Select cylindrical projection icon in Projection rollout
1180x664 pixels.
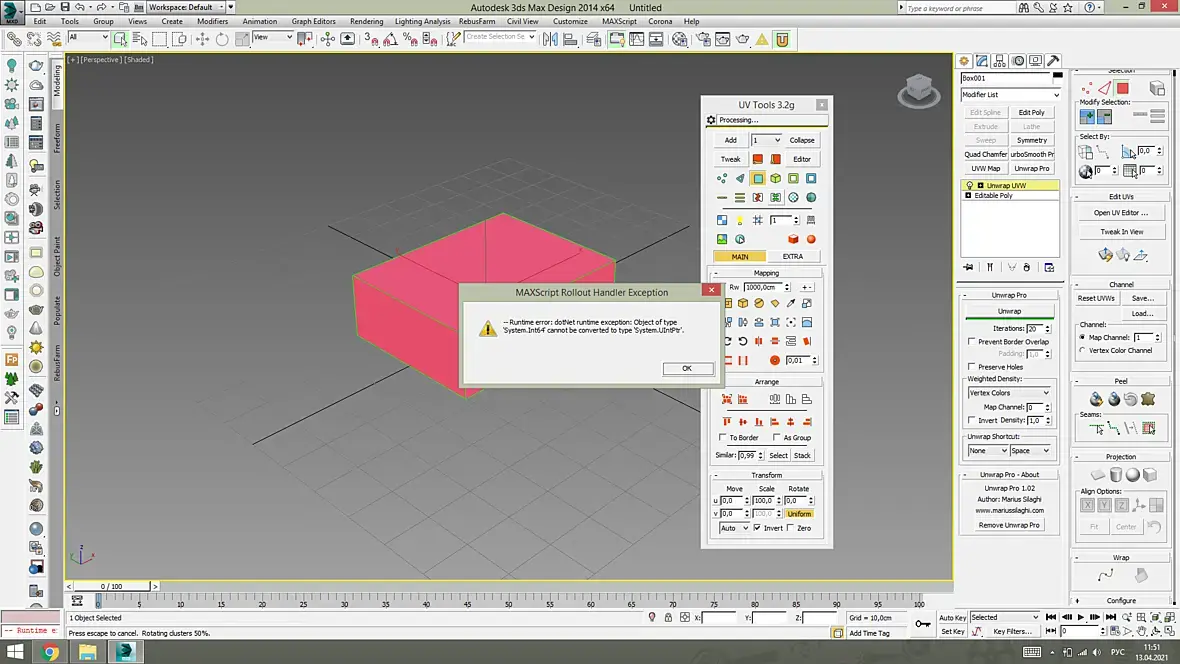(x=1115, y=475)
